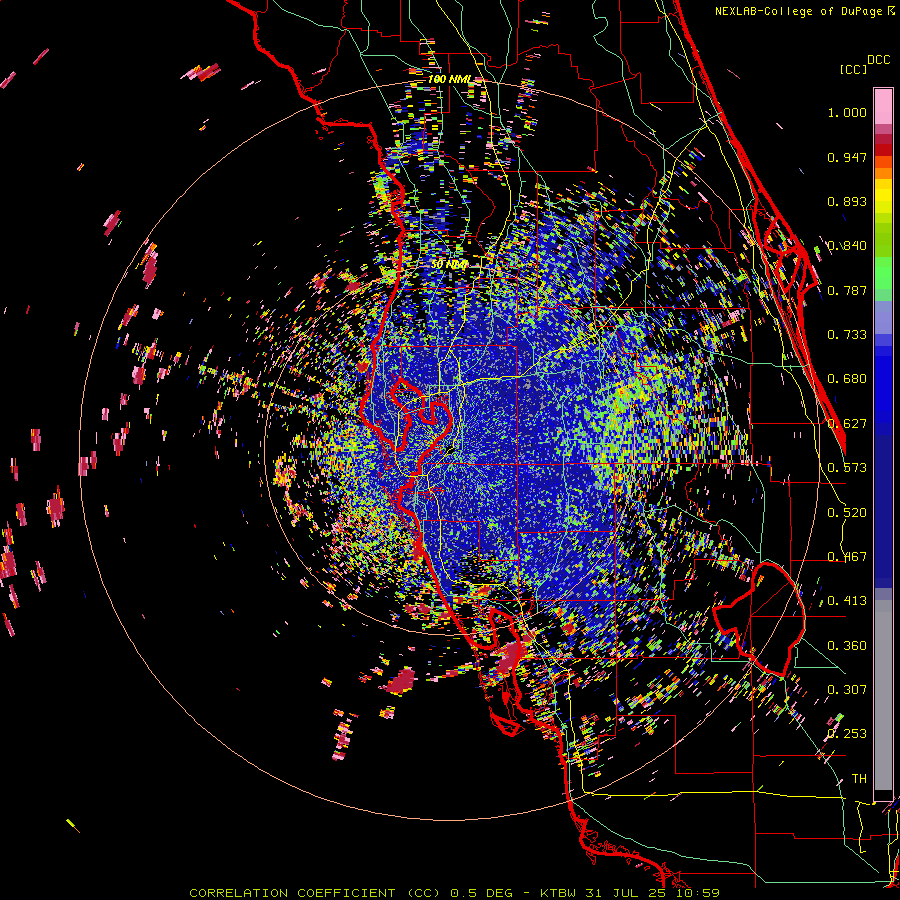This screenshot has height=900, width=900.
Task: Select the 0.947 legend value
Action: [x=847, y=157]
